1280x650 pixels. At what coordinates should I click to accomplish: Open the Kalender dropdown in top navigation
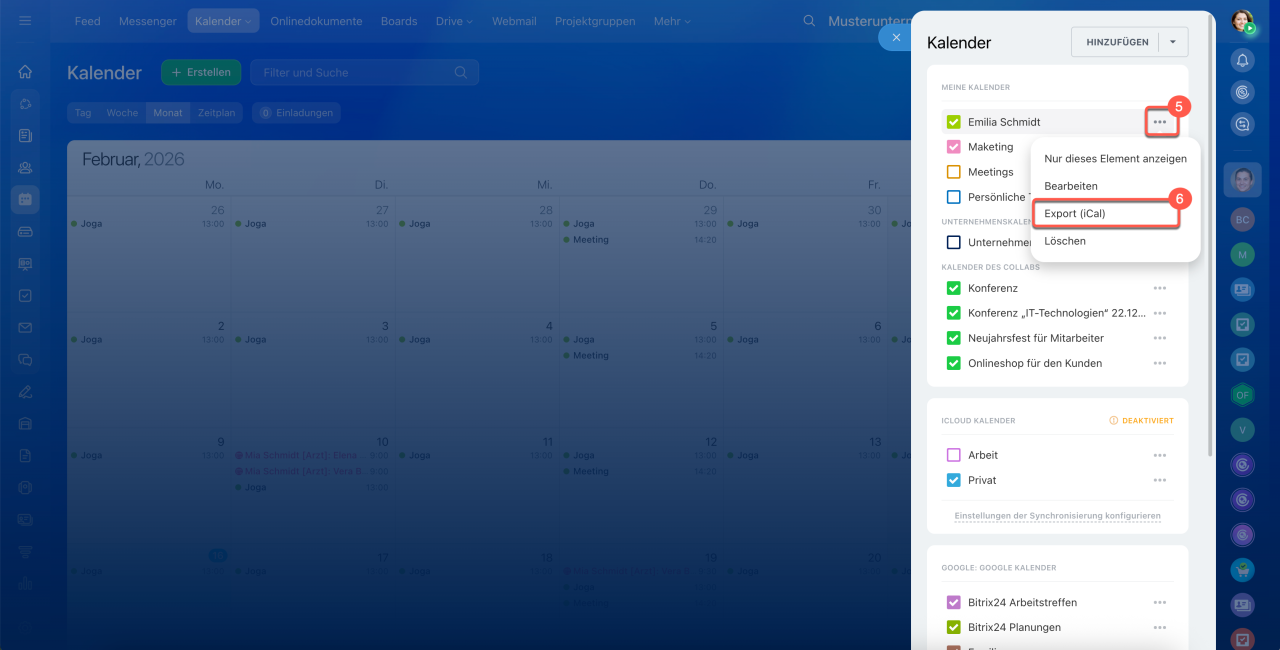(x=223, y=21)
